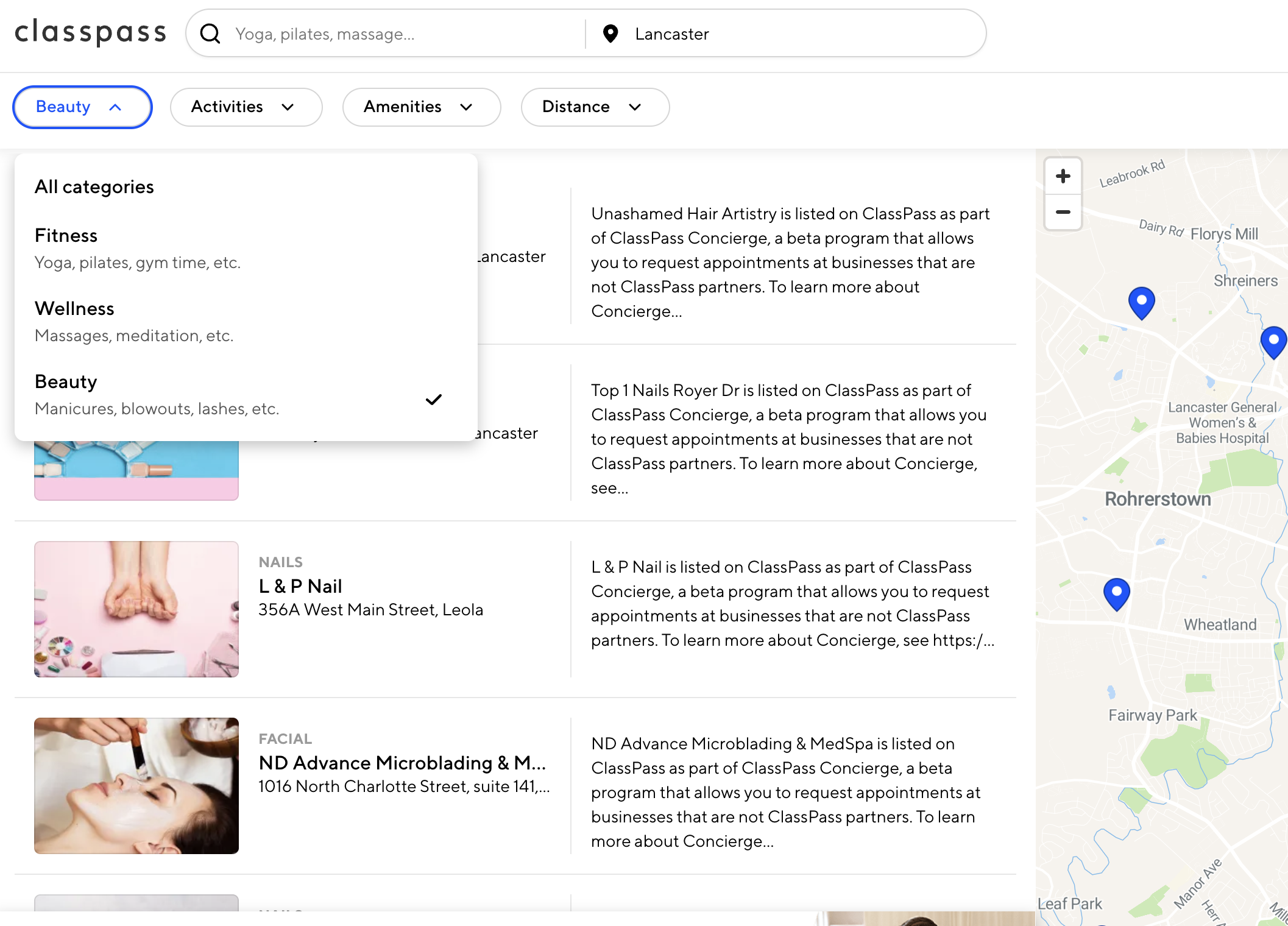Open the Distance filter dropdown

595,107
